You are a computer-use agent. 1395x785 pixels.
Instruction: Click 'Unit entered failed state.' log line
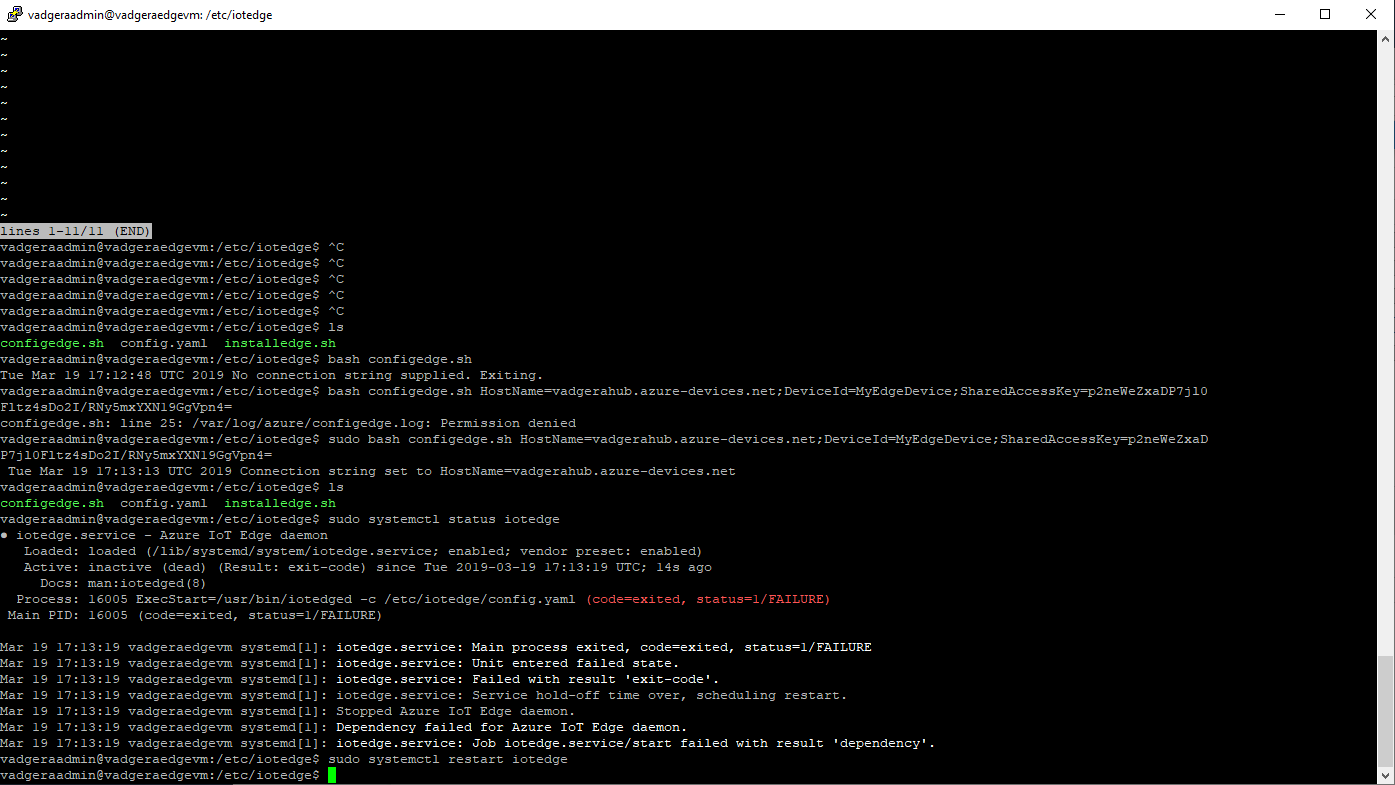(x=340, y=663)
